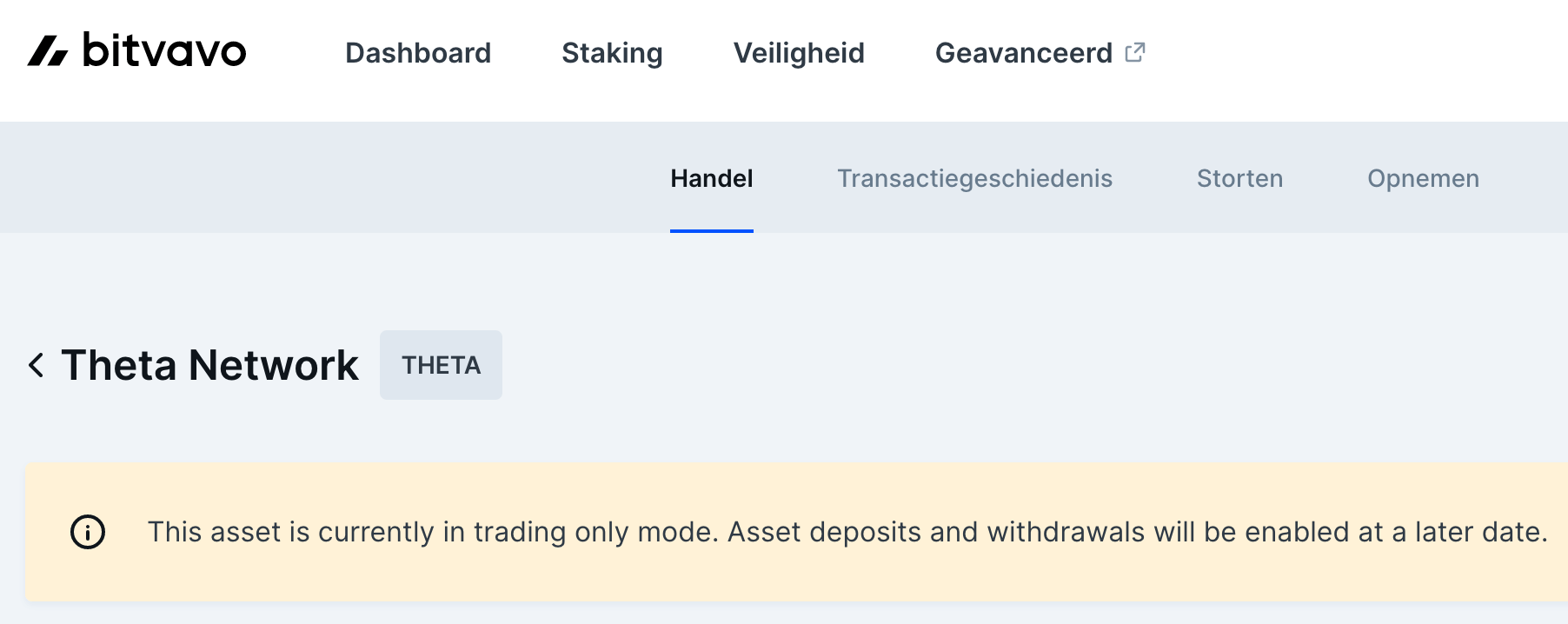Open the Veiligheid page
This screenshot has width=1568, height=624.
799,52
